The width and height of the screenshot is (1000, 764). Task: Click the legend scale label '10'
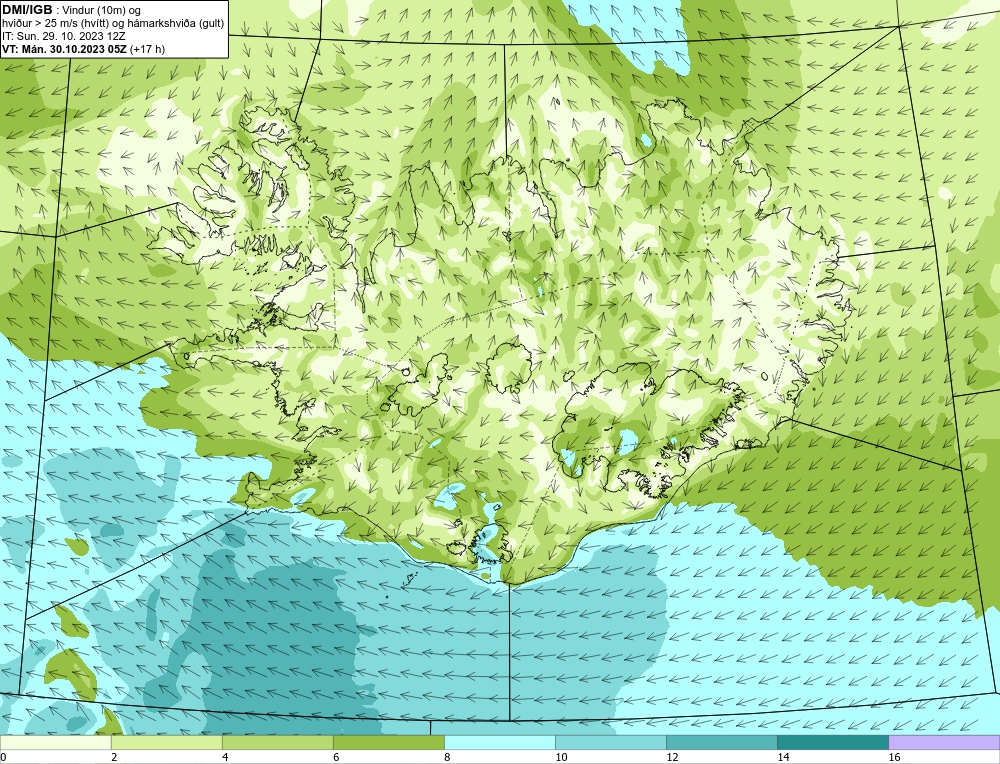pyautogui.click(x=561, y=757)
